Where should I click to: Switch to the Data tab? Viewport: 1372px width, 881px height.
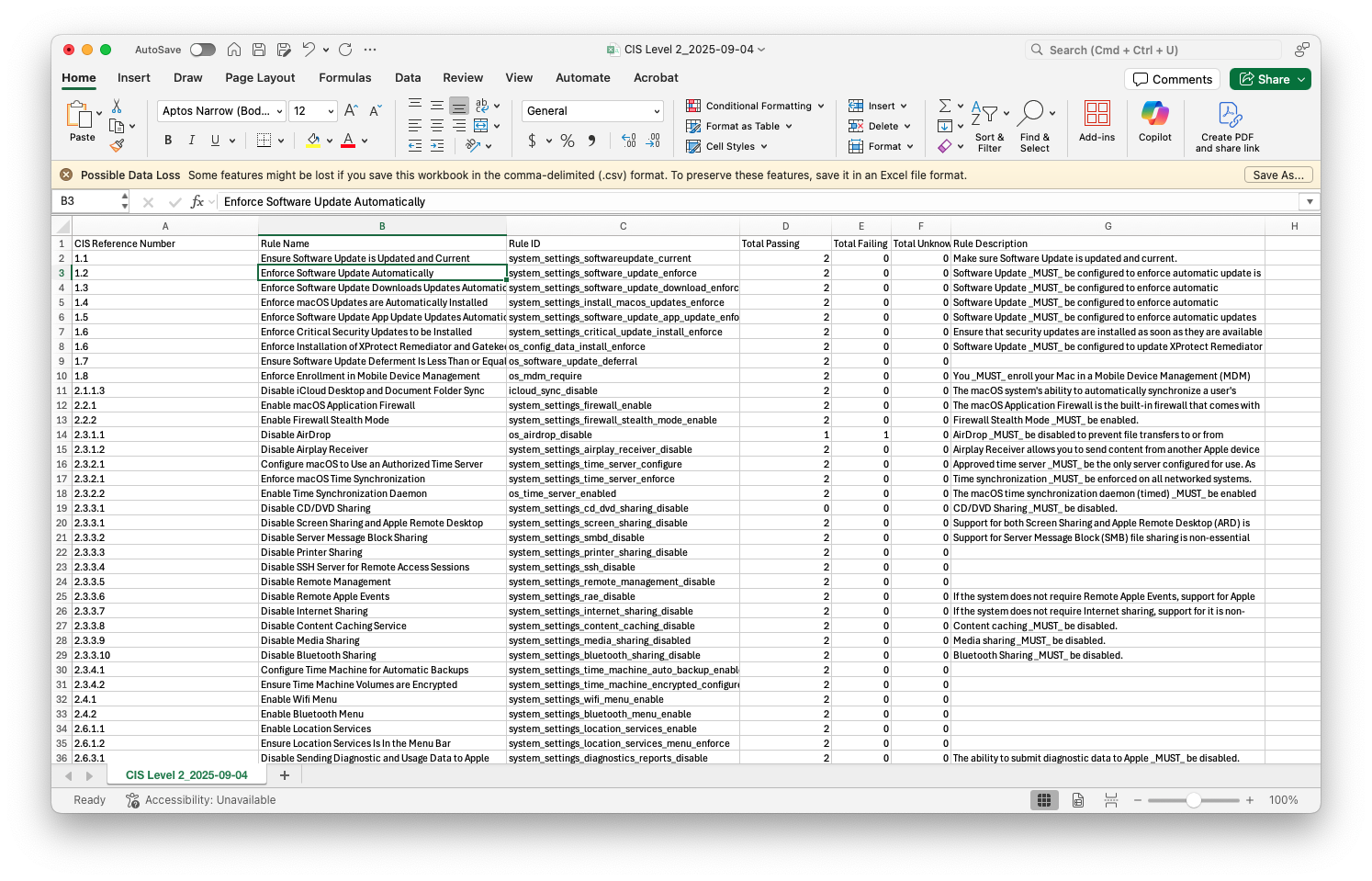click(408, 78)
